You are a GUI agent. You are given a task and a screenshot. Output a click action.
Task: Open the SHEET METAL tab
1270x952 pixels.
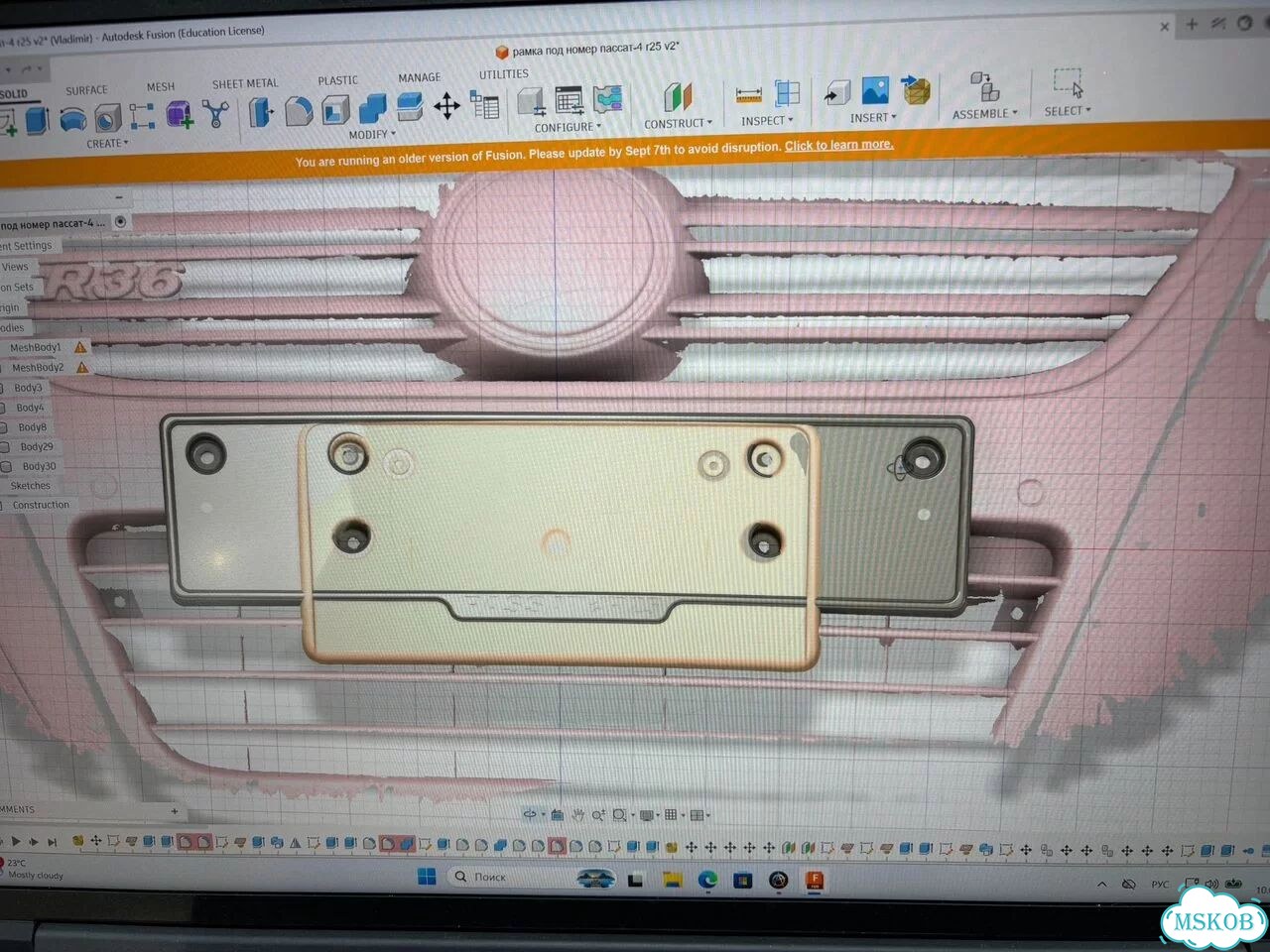pyautogui.click(x=245, y=84)
